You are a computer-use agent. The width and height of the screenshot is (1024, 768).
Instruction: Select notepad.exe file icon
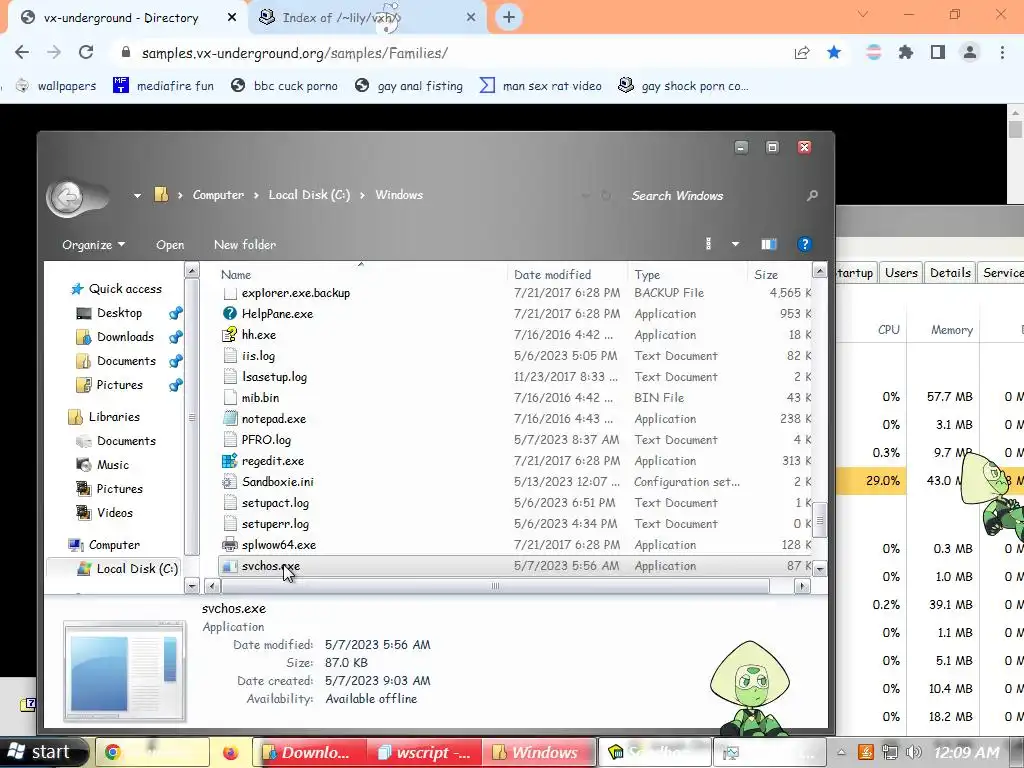tap(229, 419)
